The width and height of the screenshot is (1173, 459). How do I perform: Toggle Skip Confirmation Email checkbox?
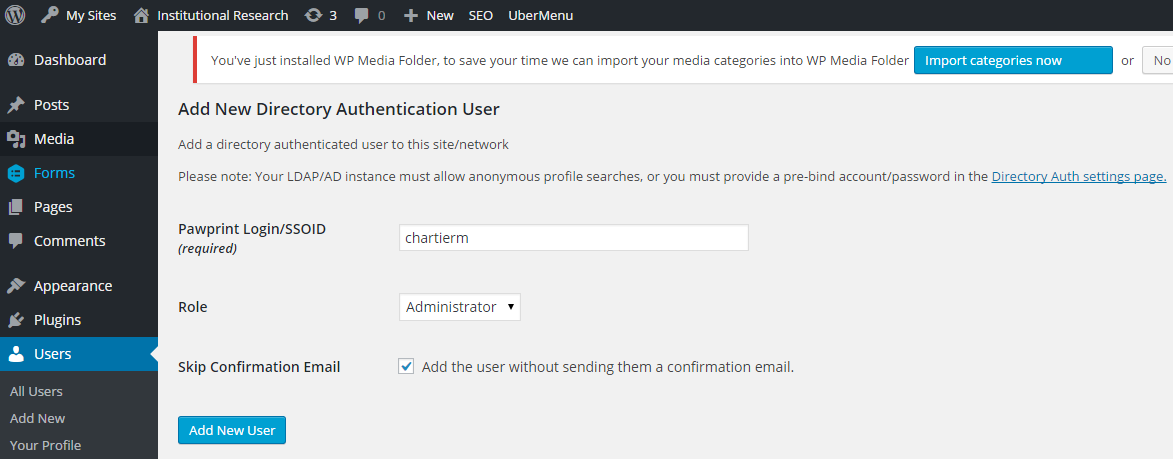pyautogui.click(x=406, y=367)
